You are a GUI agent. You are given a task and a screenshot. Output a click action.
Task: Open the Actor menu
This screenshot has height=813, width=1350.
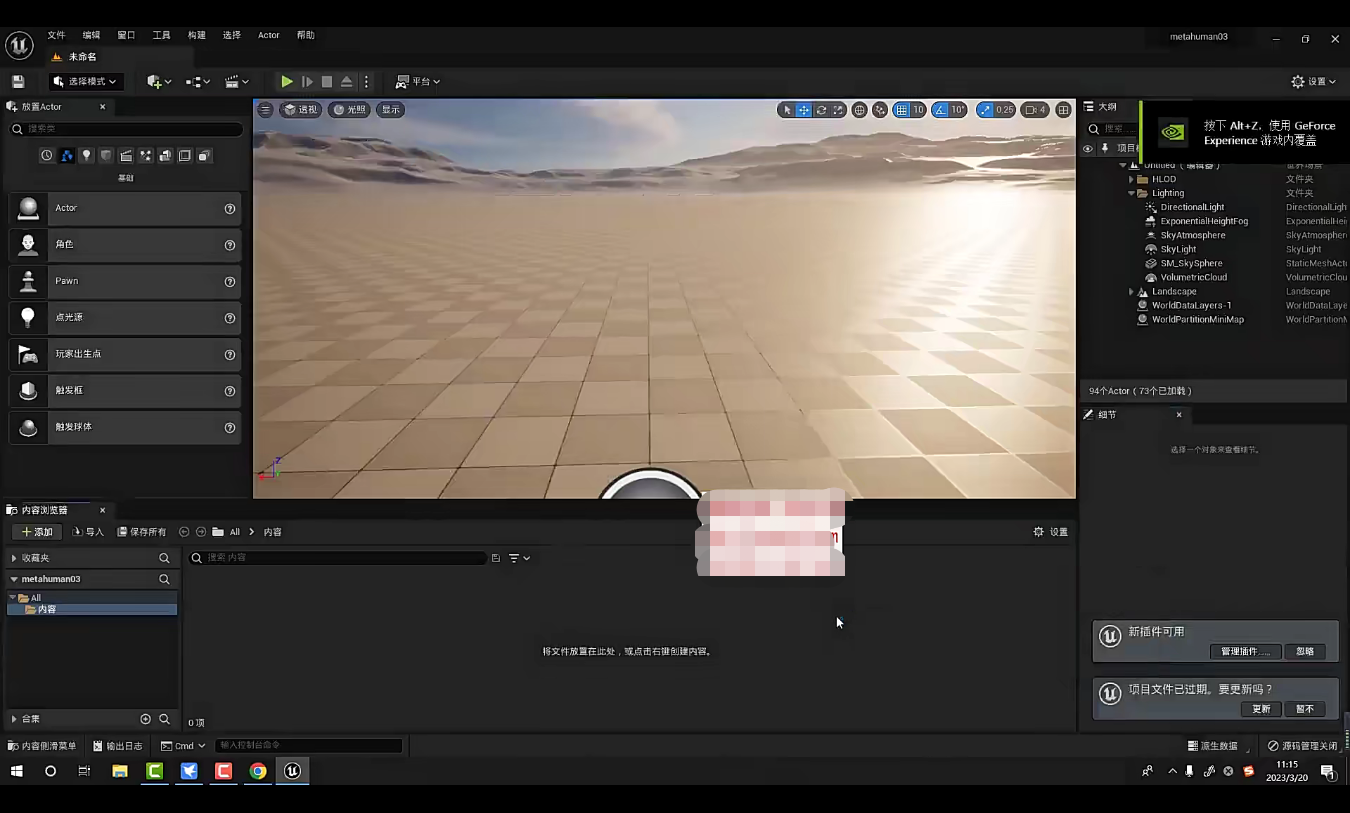click(269, 35)
